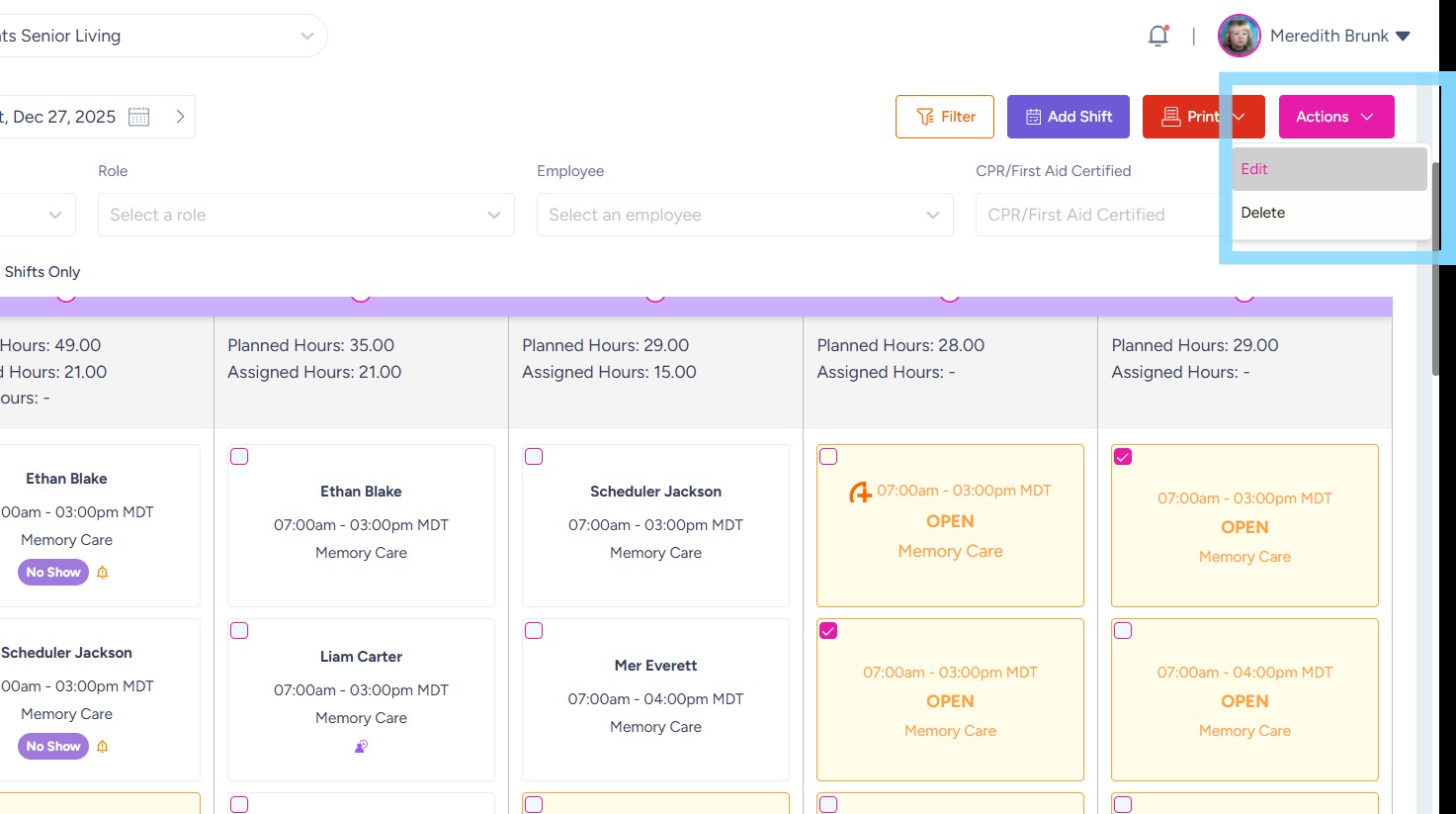The image size is (1456, 814).
Task: Click bell icon on Scheduler Jackson No Show shift
Action: (x=103, y=747)
